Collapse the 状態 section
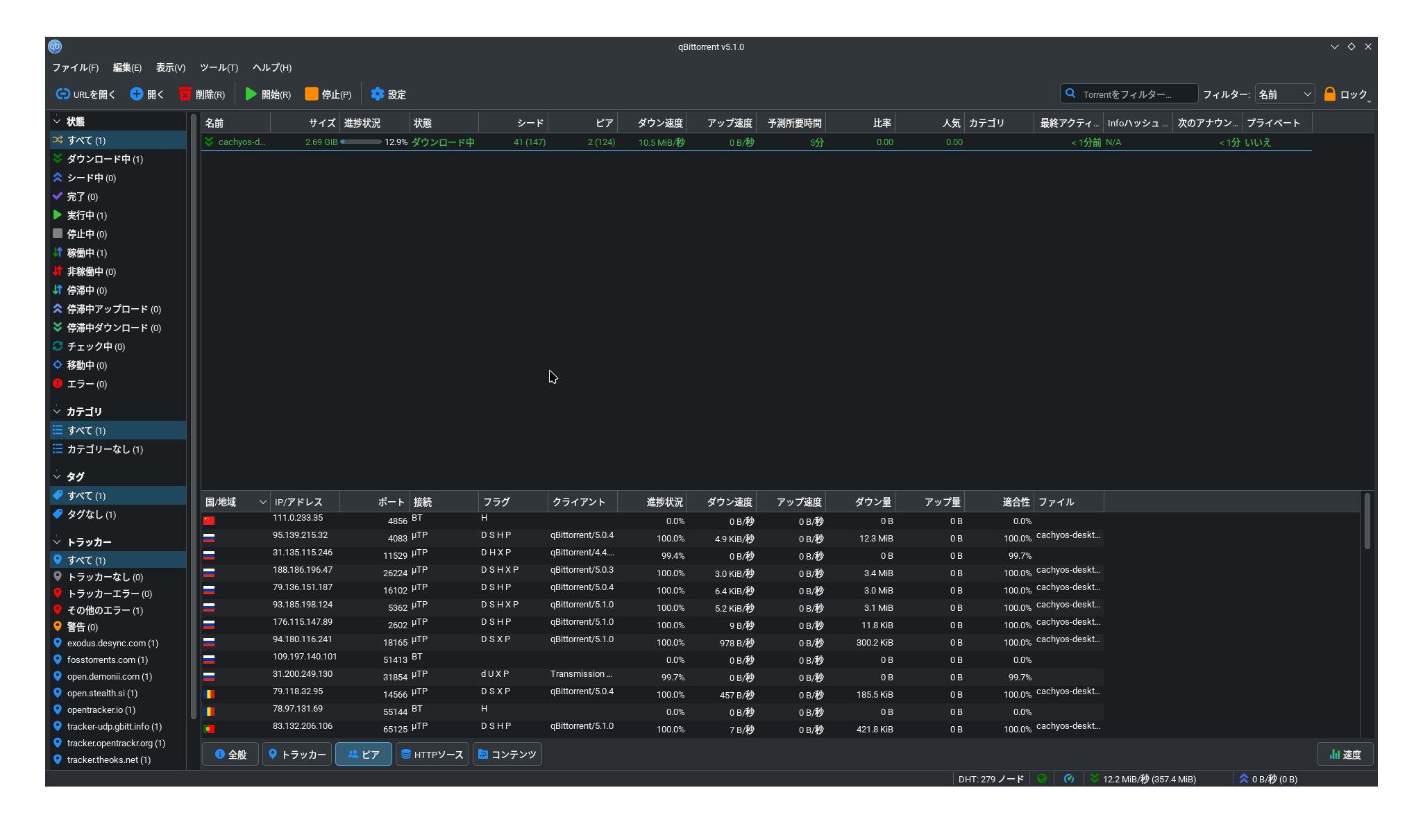This screenshot has width=1423, height=840. [57, 121]
